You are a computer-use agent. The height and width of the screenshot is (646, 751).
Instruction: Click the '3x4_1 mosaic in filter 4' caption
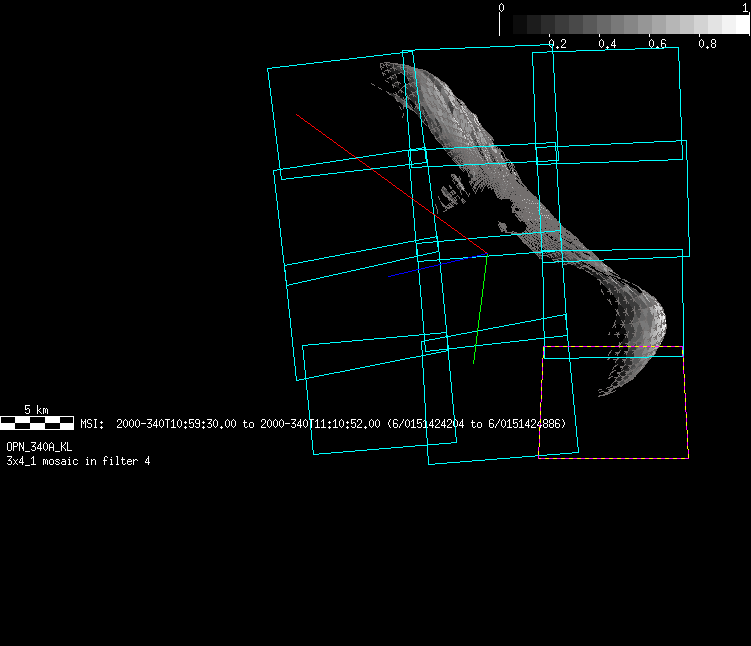click(x=78, y=461)
